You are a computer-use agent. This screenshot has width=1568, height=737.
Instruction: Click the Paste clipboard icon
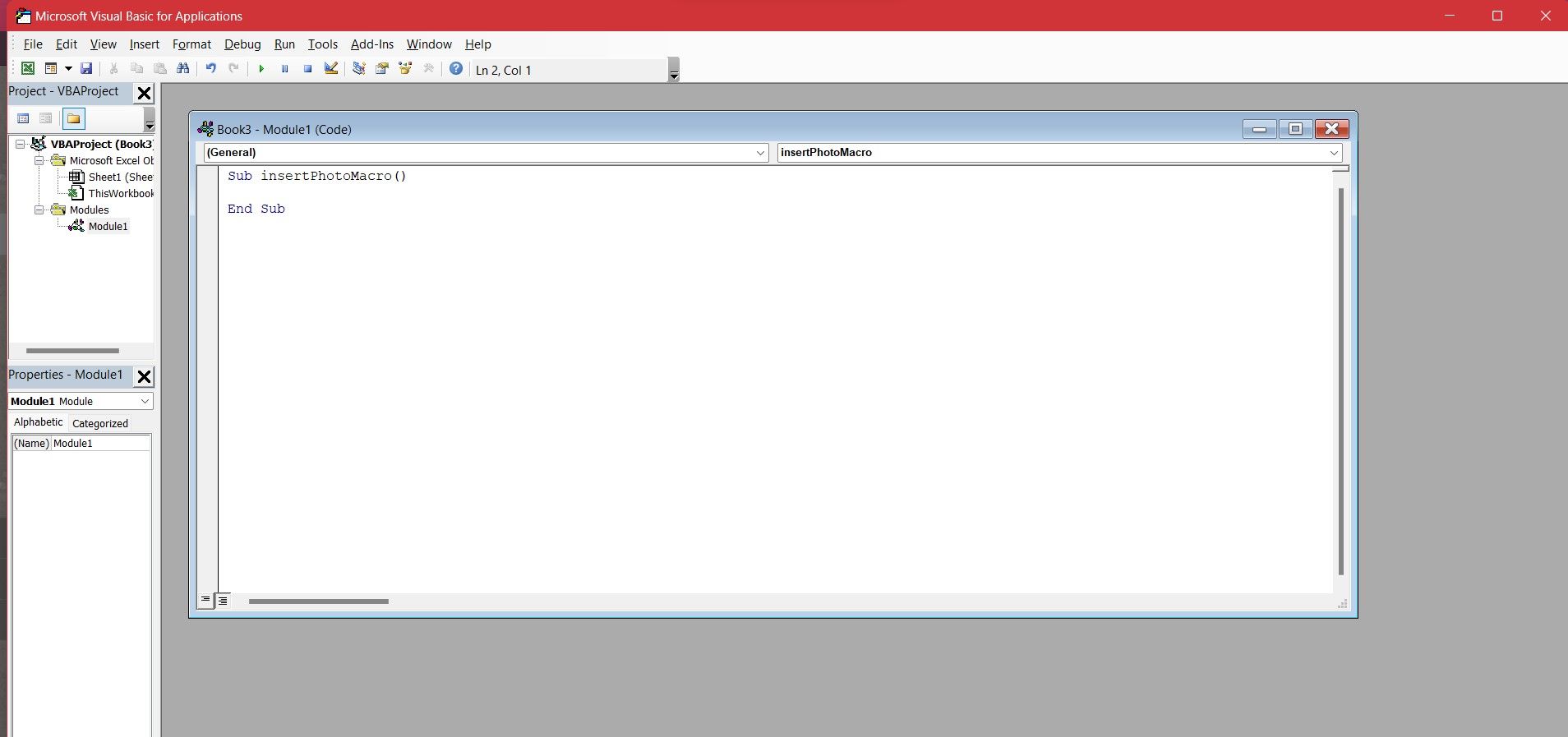[x=160, y=69]
